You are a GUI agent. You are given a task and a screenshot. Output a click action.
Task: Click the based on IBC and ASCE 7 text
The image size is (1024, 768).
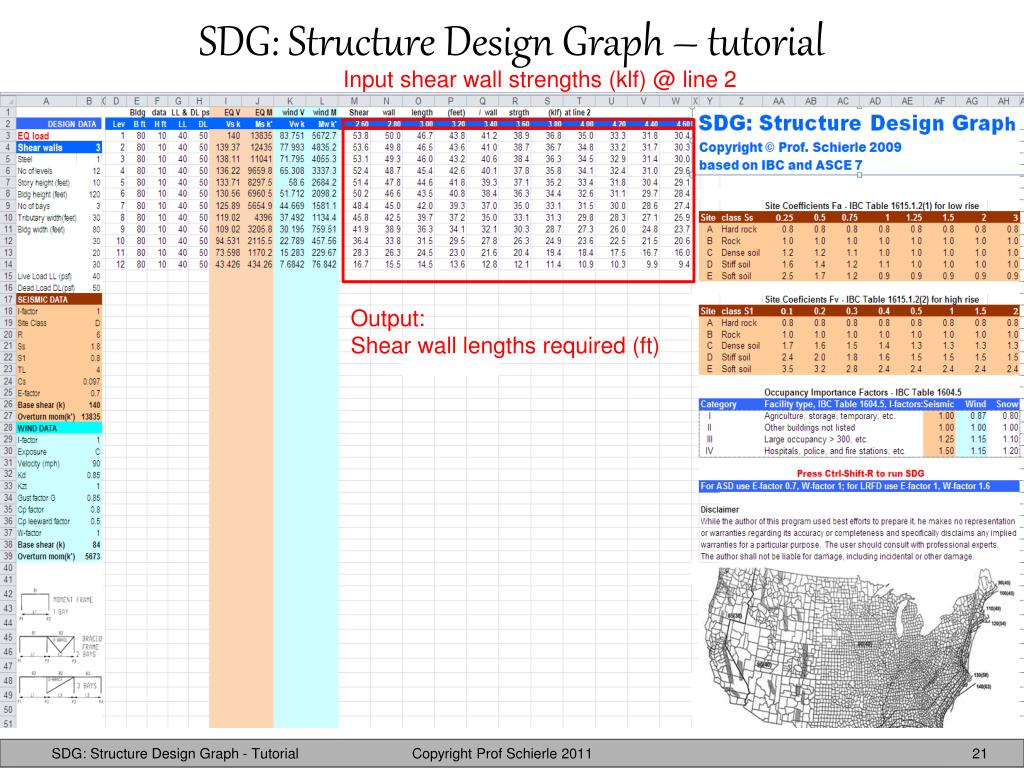(x=780, y=165)
